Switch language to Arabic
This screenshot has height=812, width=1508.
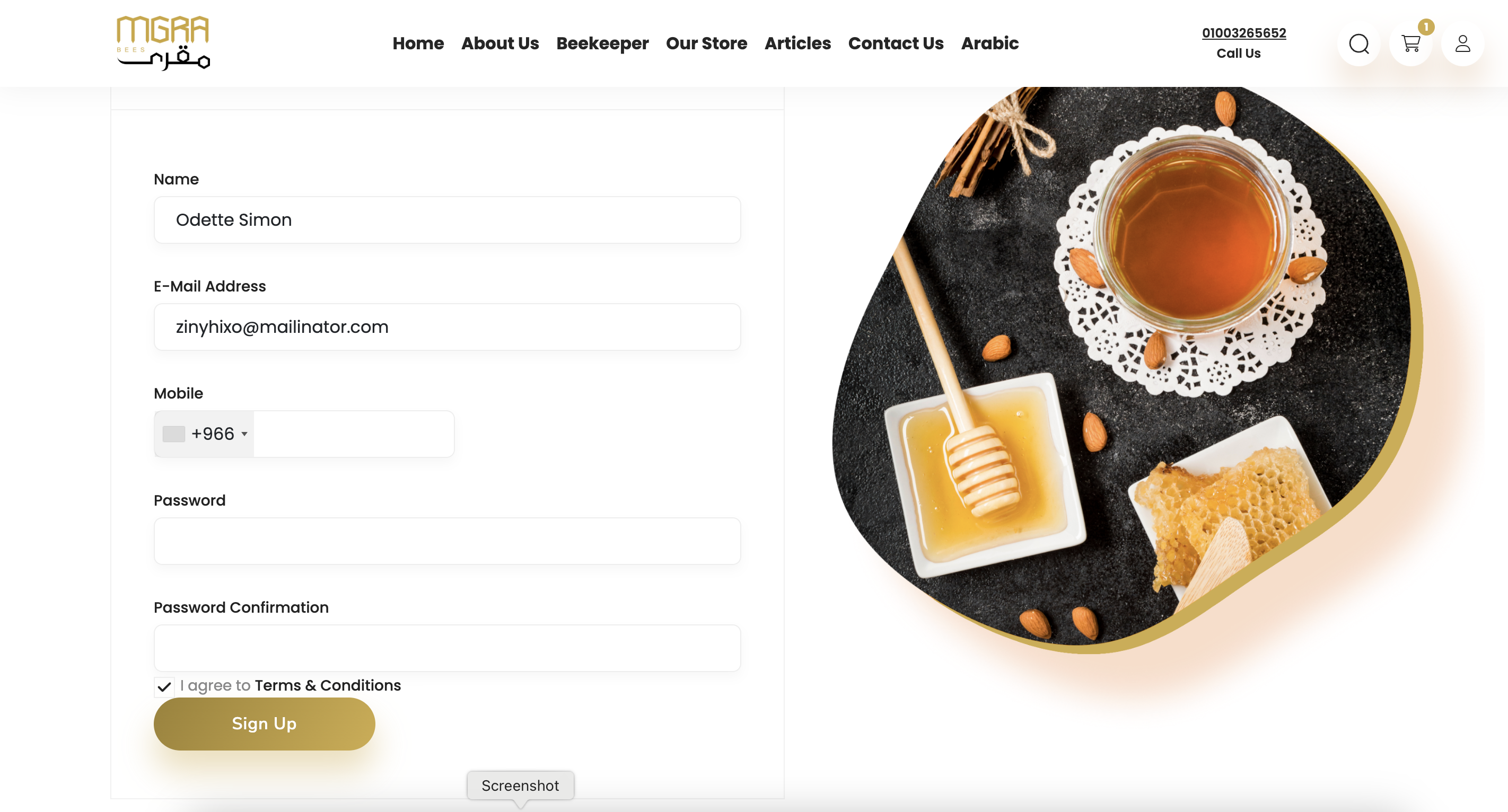(990, 43)
